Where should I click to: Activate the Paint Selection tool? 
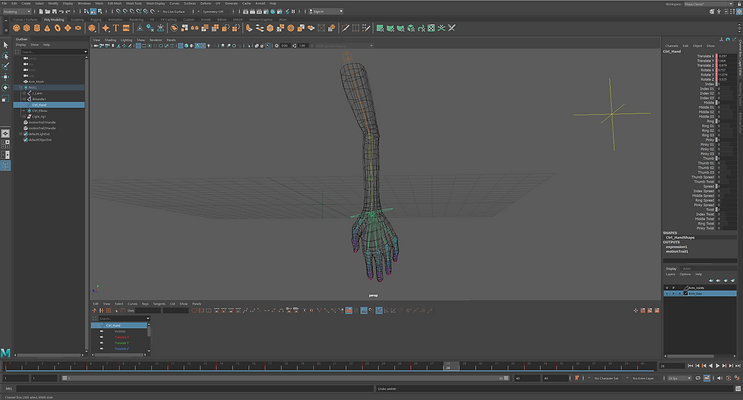[x=6, y=66]
